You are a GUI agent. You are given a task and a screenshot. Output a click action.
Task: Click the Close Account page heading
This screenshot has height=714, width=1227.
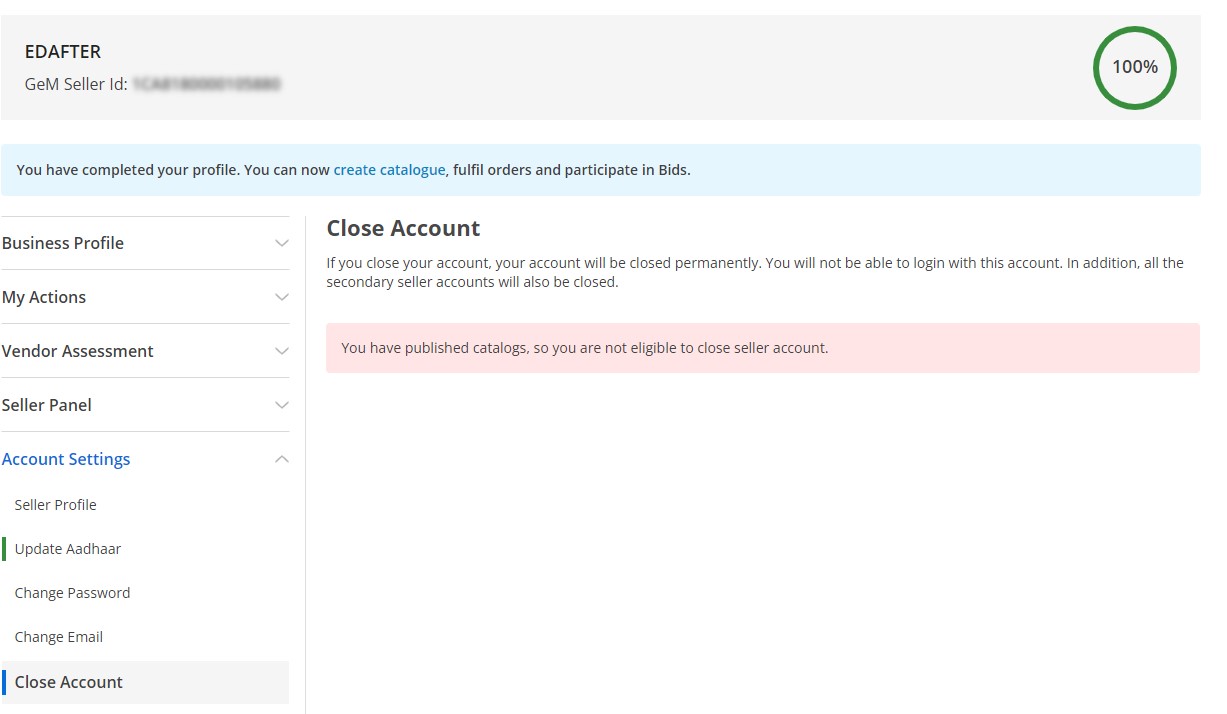[x=403, y=228]
